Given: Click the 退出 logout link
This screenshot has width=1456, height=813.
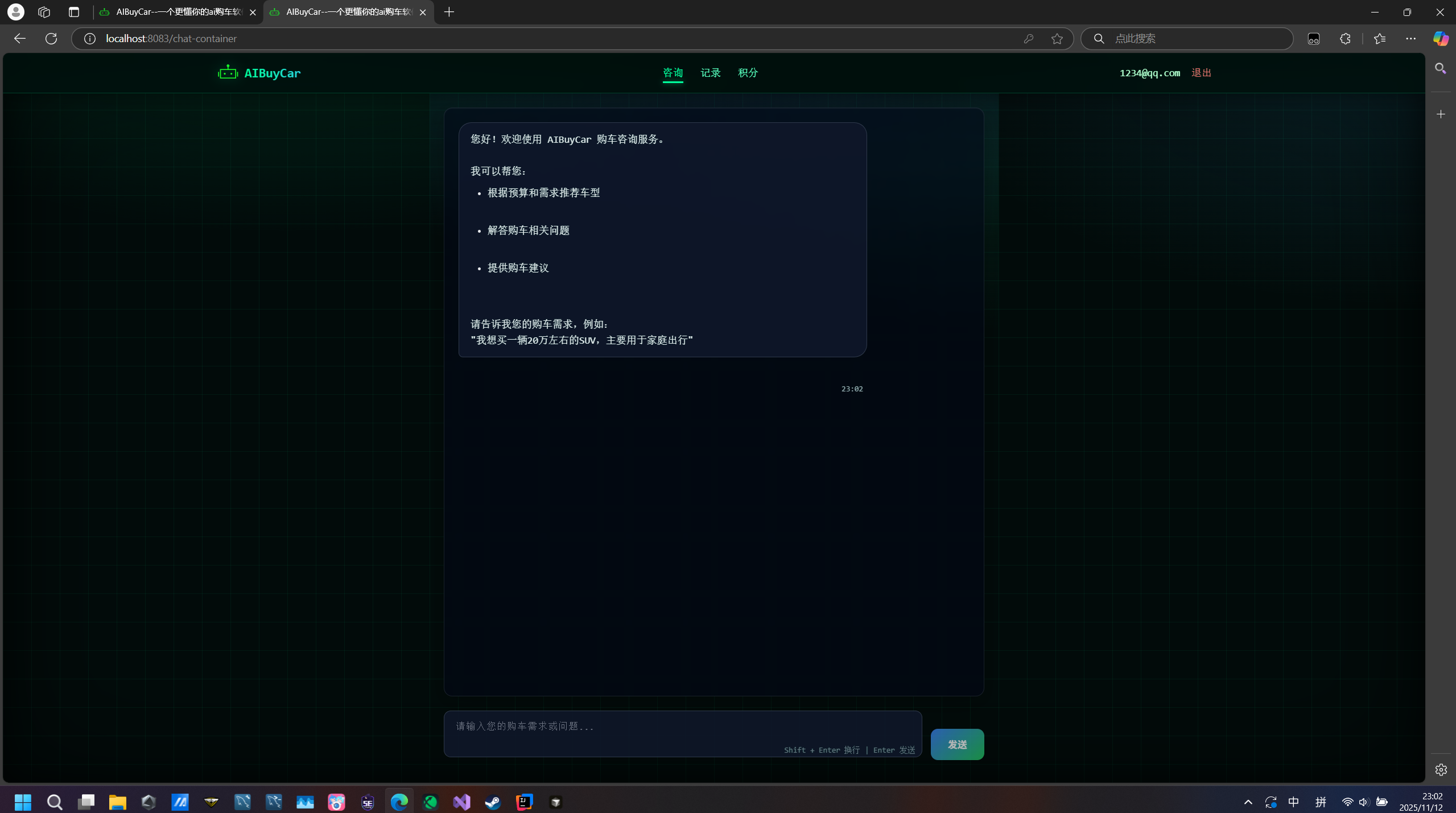Looking at the screenshot, I should [x=1201, y=72].
